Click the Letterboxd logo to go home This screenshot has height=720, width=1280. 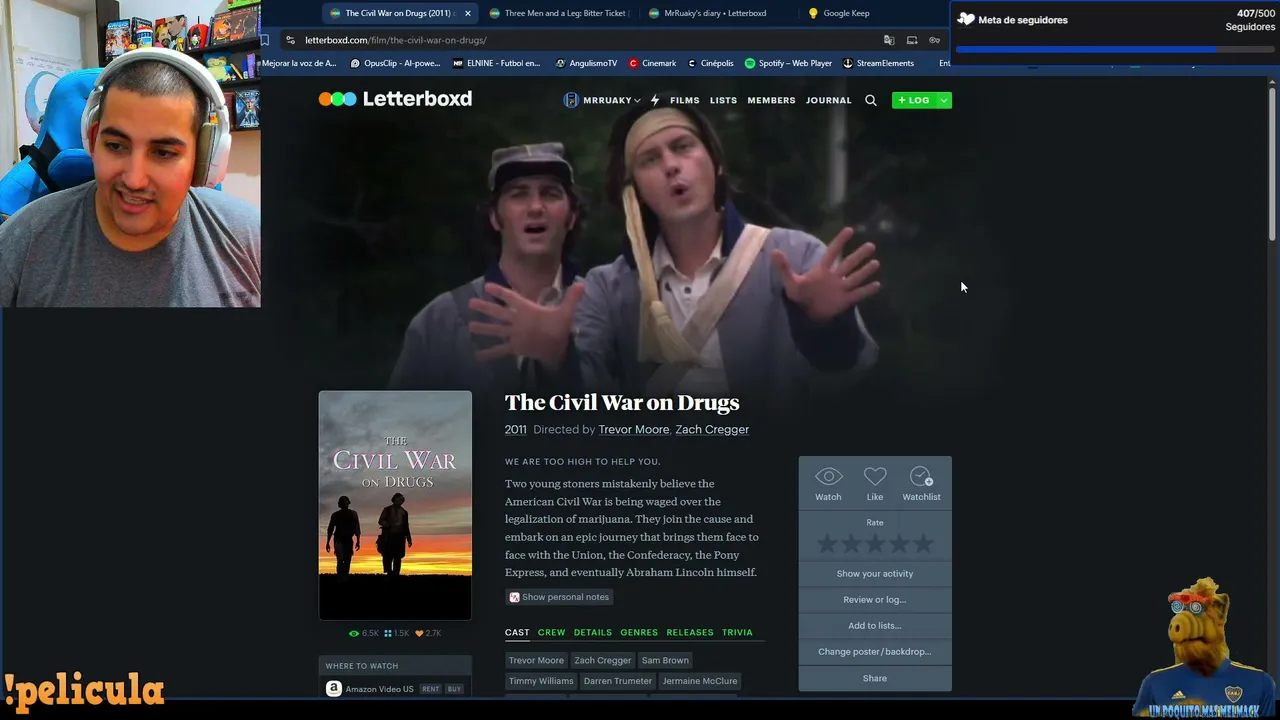[x=395, y=99]
